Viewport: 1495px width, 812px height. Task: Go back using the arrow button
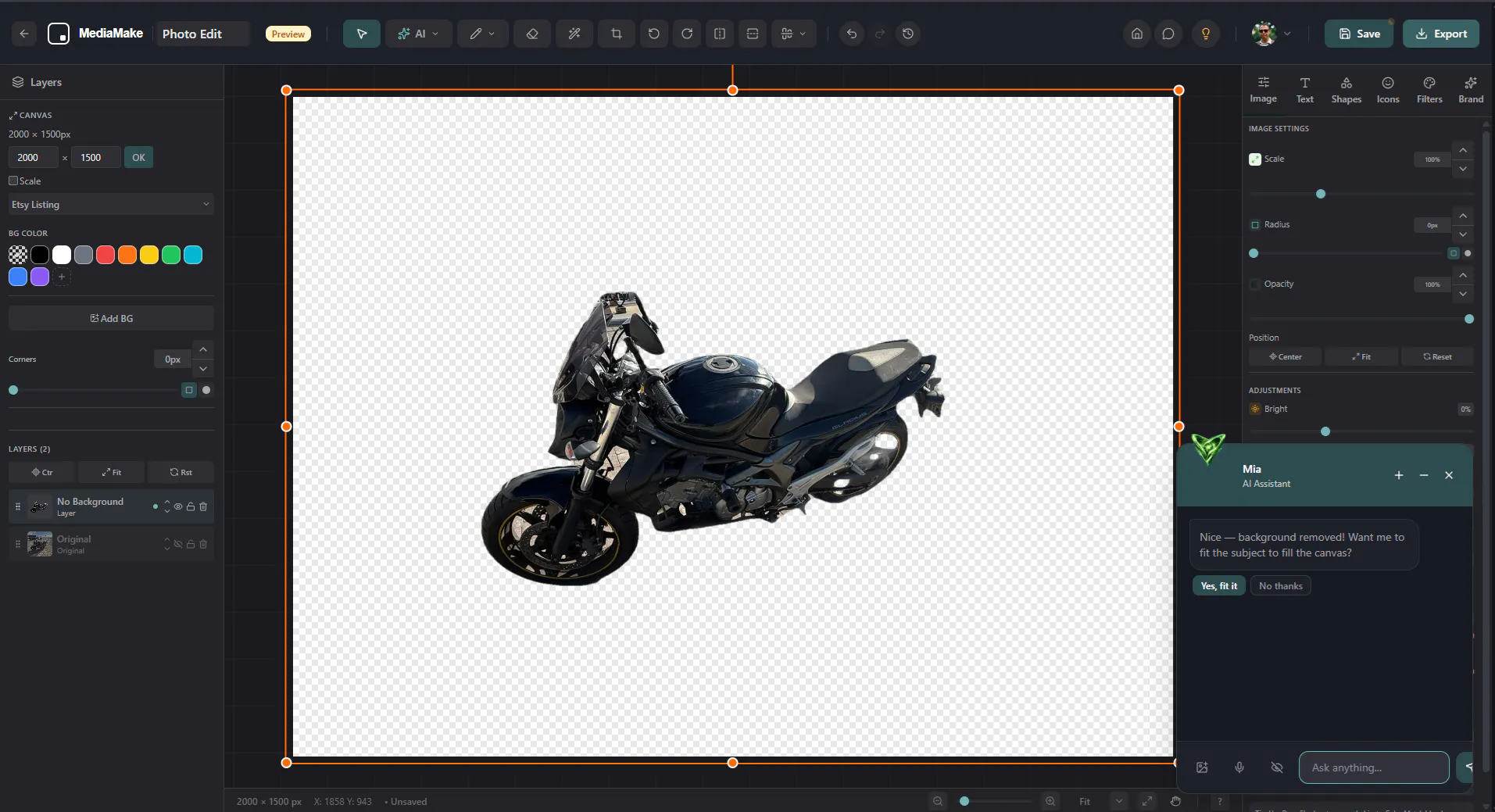click(24, 34)
